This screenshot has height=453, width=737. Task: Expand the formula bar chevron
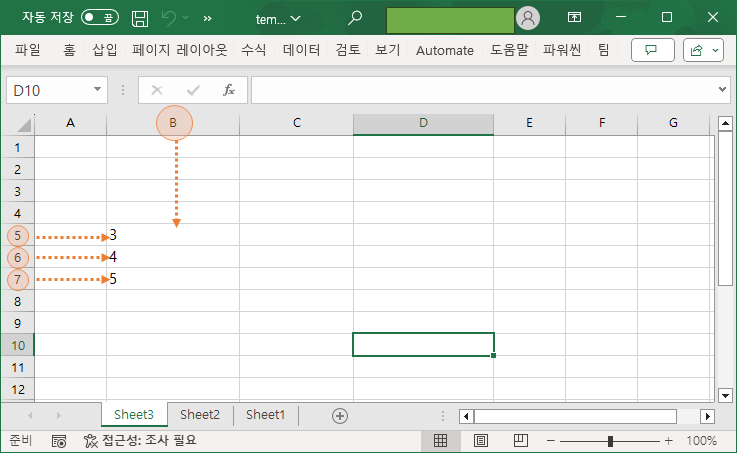pos(723,90)
